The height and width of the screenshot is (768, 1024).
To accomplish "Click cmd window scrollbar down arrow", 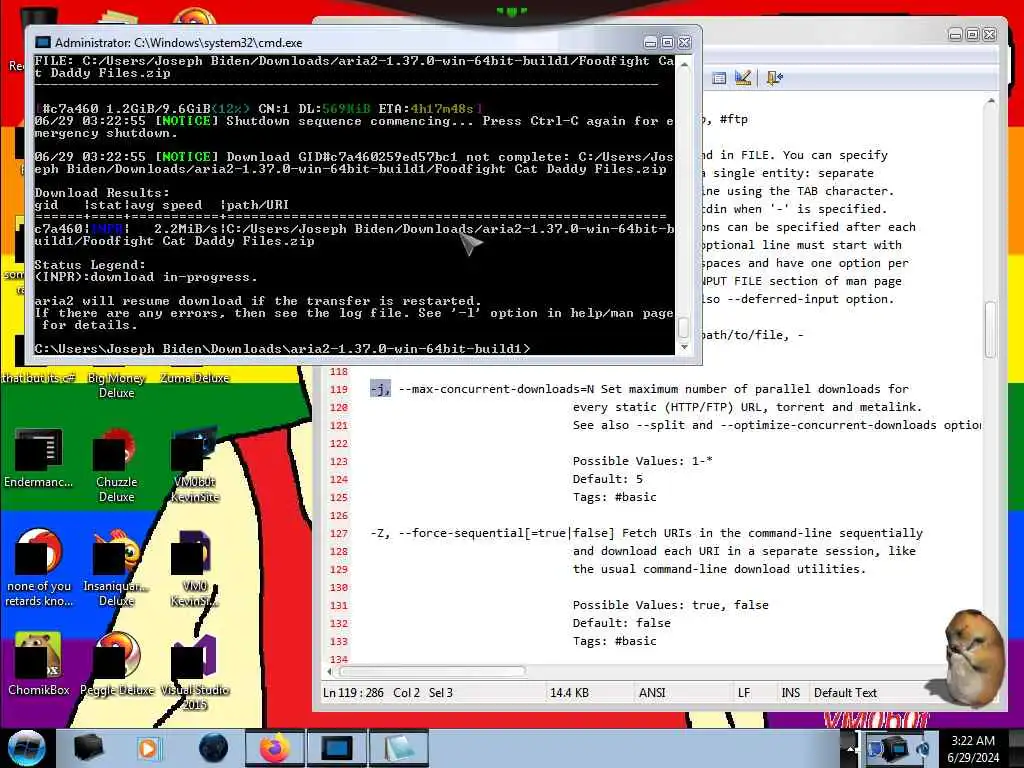I will (684, 347).
